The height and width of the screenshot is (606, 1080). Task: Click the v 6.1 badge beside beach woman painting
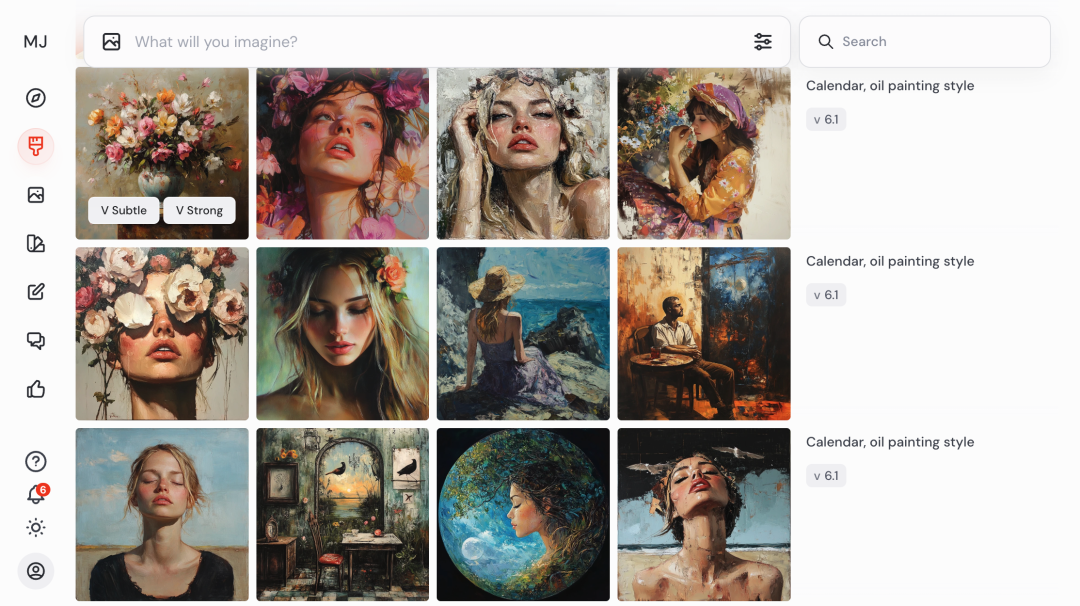click(x=826, y=476)
